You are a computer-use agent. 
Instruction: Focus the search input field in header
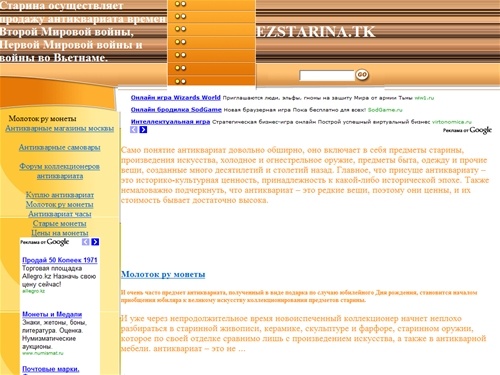[x=327, y=75]
